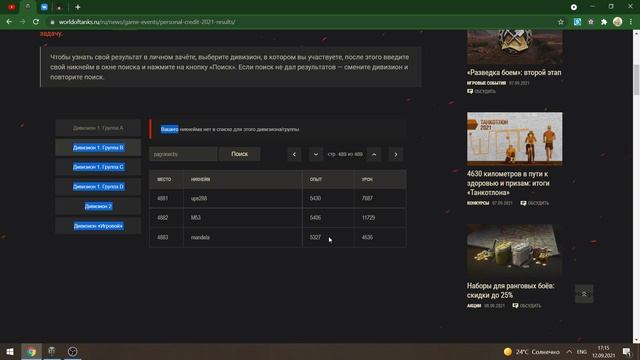The width and height of the screenshot is (640, 360).
Task: Select Дивизион 1. Группа B tab
Action: tap(98, 147)
